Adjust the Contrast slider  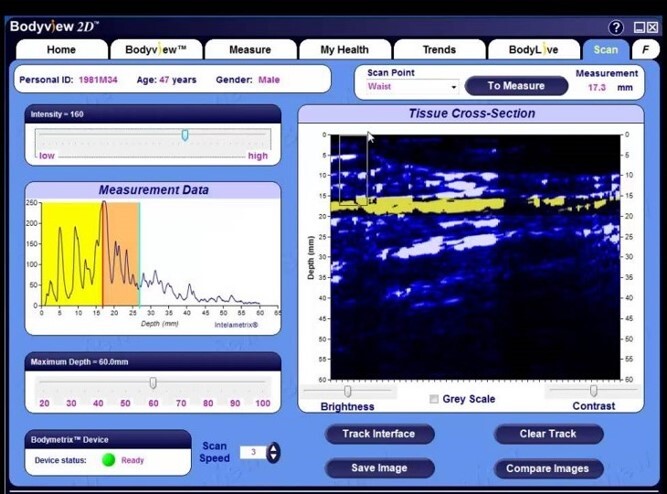click(593, 390)
